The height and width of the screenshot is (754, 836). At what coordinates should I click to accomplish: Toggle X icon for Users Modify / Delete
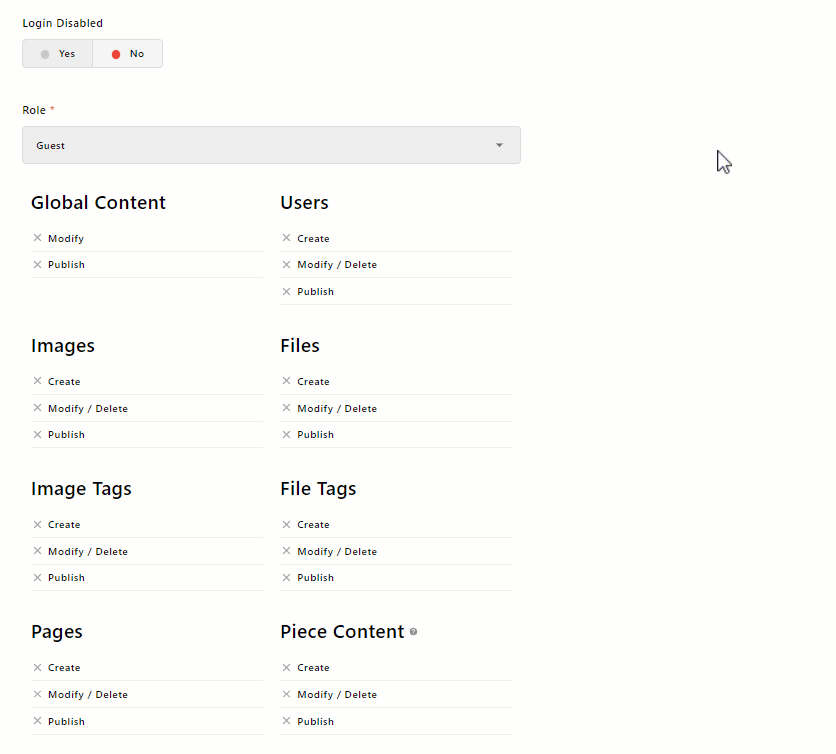point(287,265)
